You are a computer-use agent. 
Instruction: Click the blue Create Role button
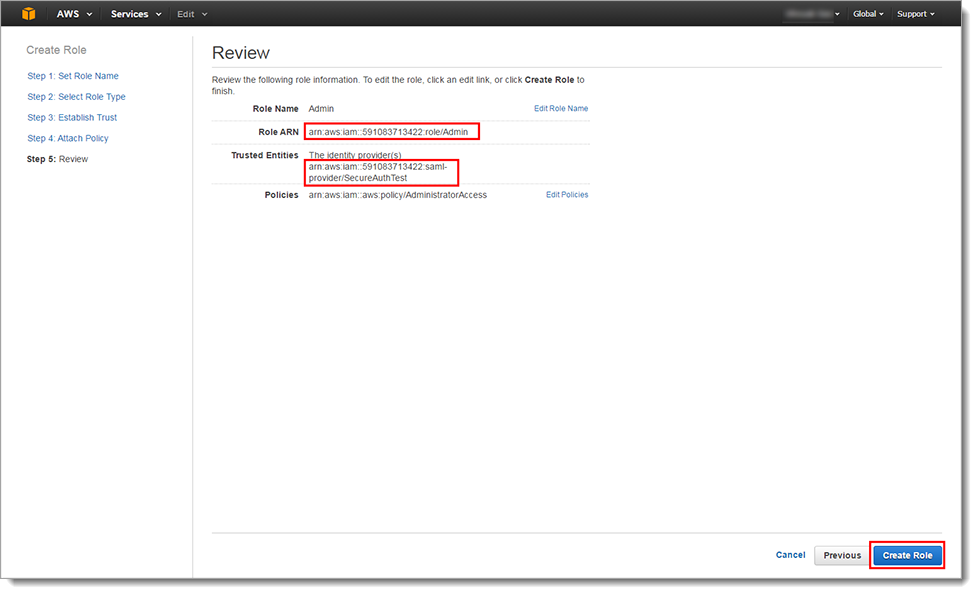click(x=907, y=555)
